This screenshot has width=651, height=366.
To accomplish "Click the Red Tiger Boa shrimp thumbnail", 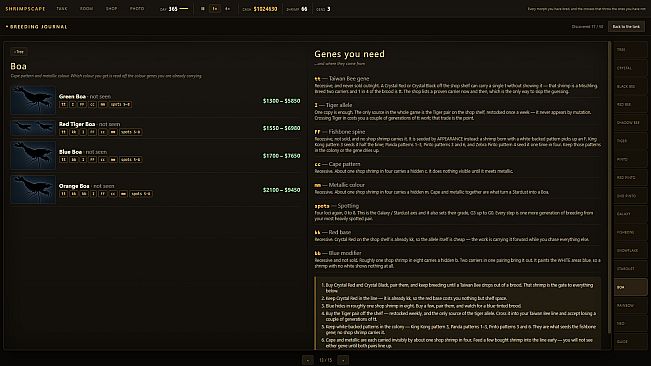I will tap(33, 128).
